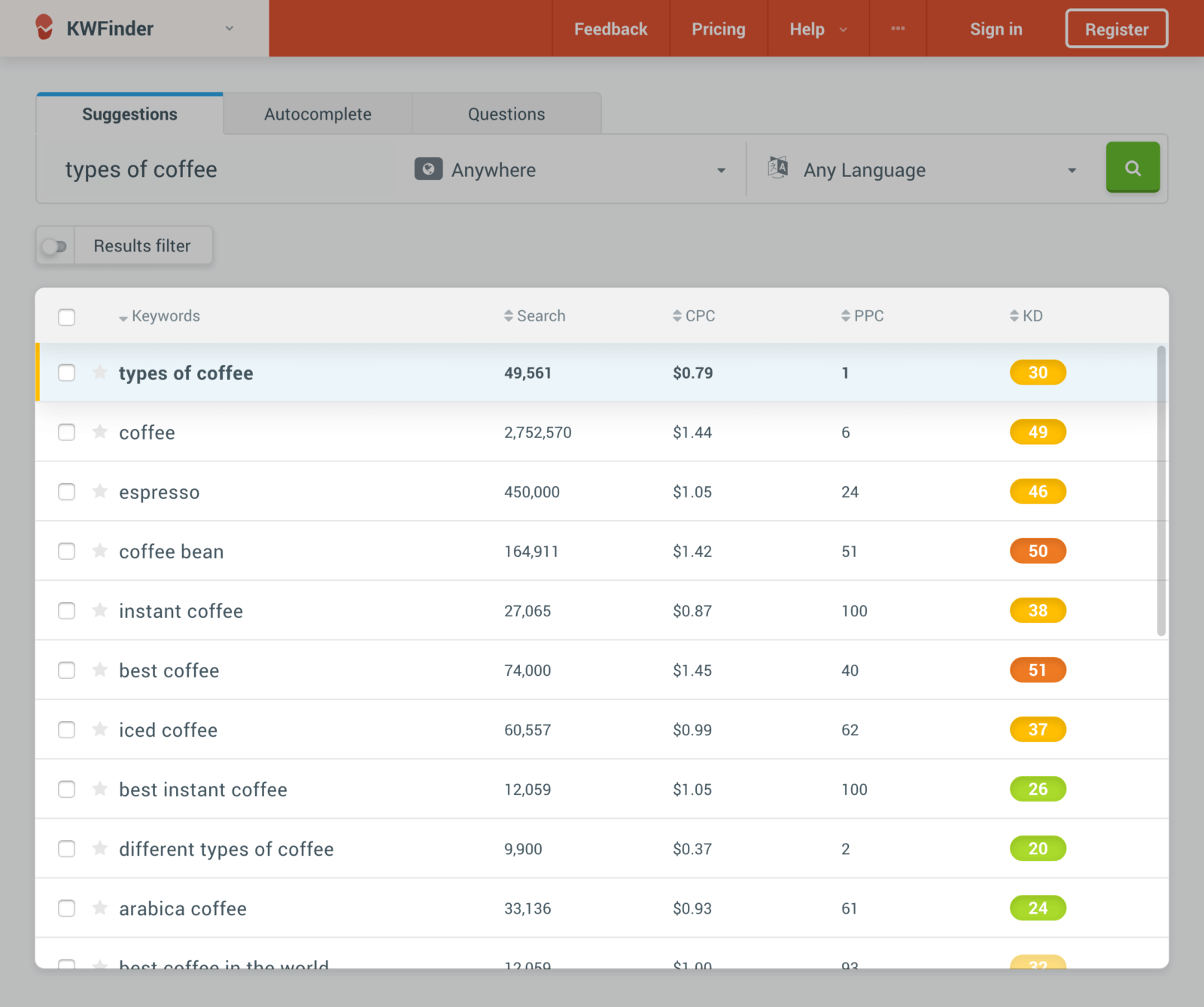Click the KD 51 badge

click(1038, 670)
